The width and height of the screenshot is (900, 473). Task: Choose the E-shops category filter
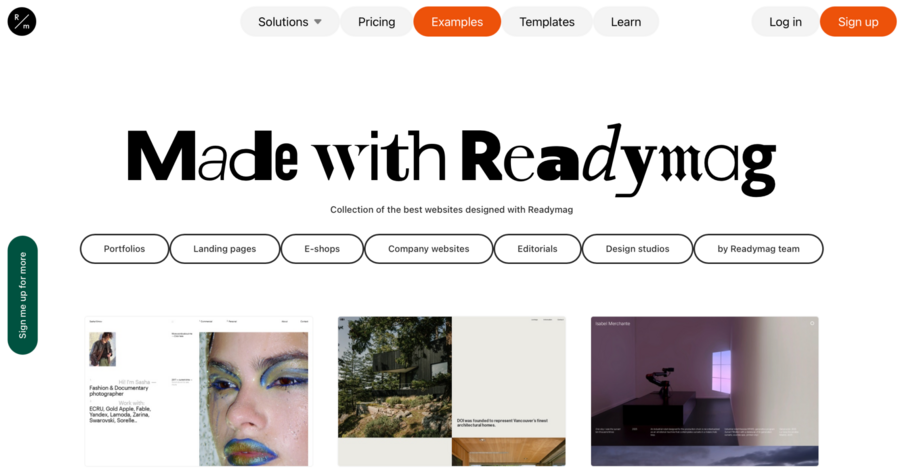click(322, 249)
